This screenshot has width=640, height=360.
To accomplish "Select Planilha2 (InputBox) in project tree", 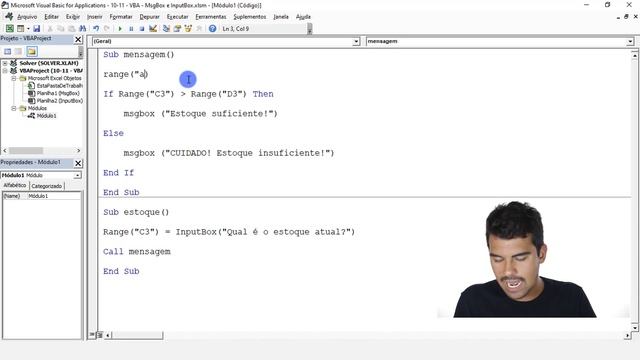I will click(x=60, y=100).
